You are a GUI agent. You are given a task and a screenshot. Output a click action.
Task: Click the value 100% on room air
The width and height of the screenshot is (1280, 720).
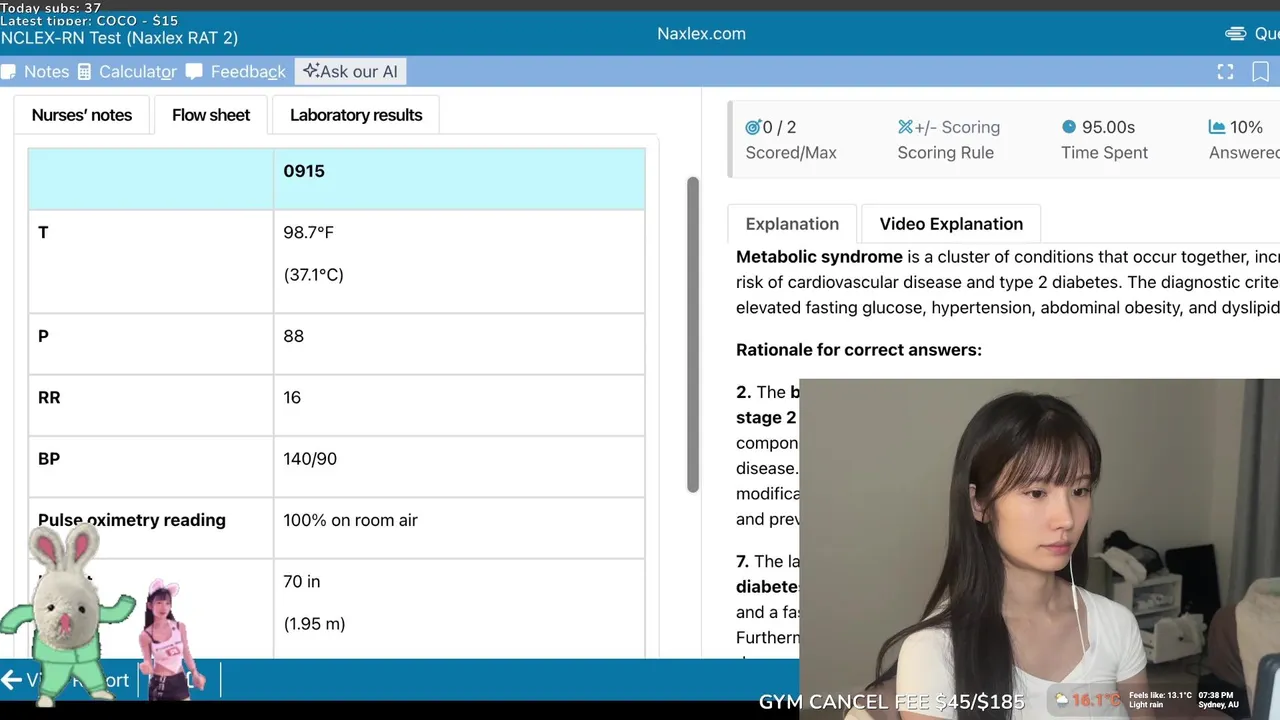tap(350, 520)
